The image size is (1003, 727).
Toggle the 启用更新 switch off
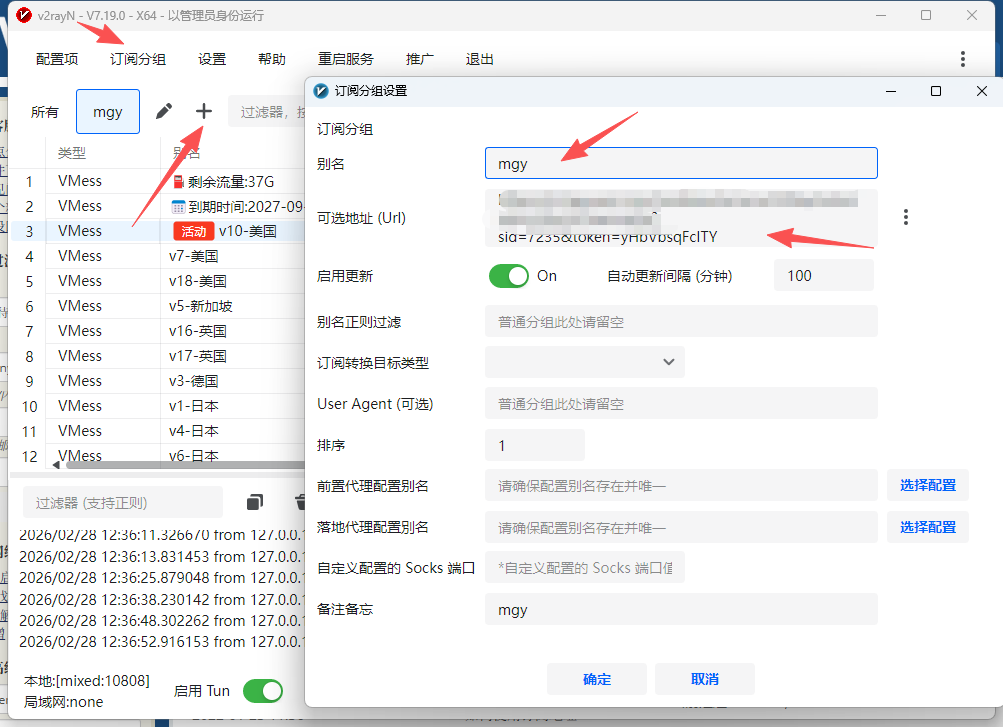509,276
